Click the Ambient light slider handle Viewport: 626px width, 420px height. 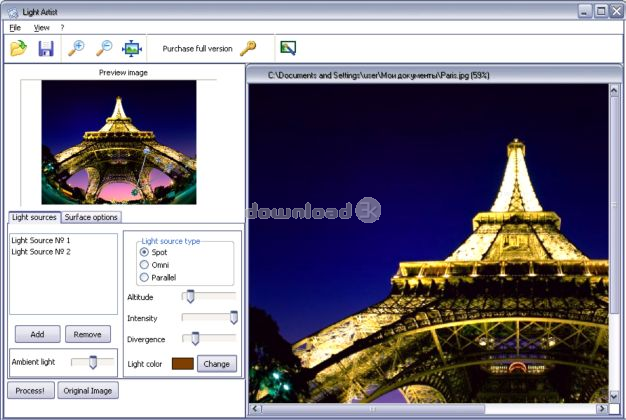tap(93, 362)
